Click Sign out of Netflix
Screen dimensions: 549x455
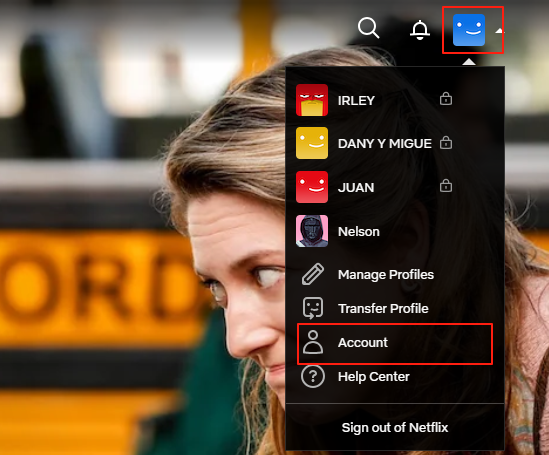395,427
